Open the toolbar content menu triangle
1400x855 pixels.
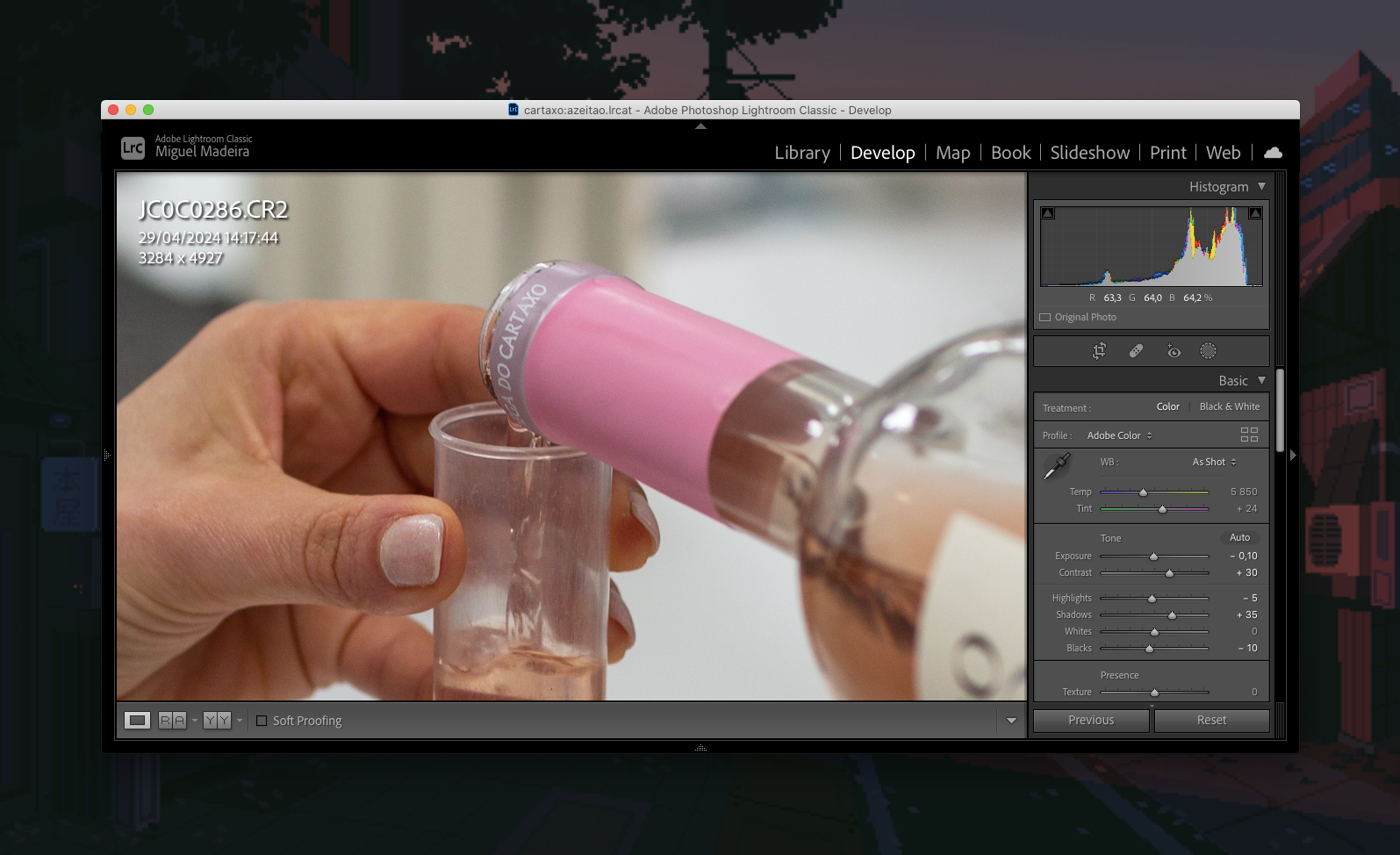(x=1011, y=721)
